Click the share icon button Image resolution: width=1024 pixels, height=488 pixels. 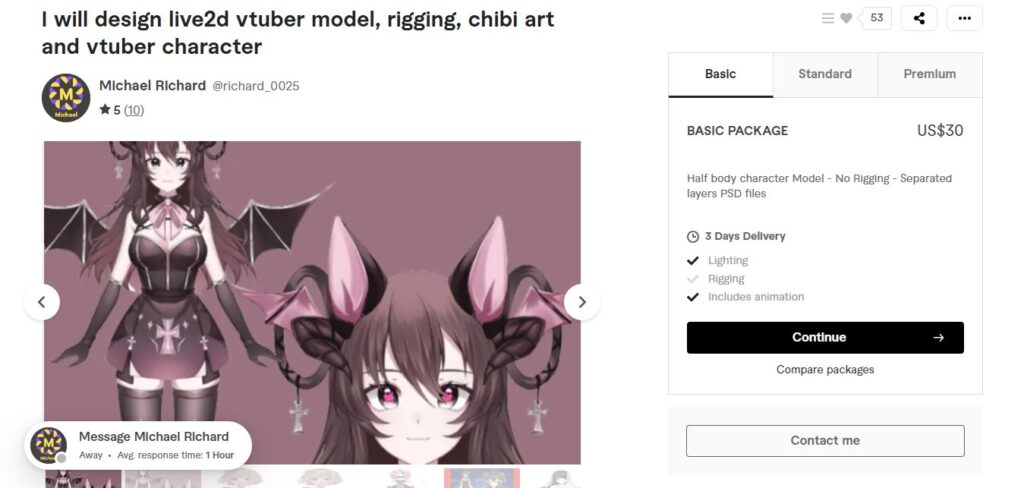tap(919, 18)
